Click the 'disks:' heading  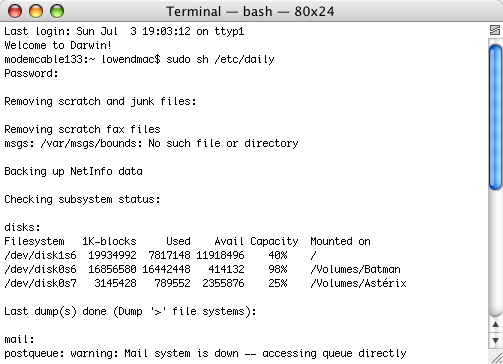click(22, 227)
